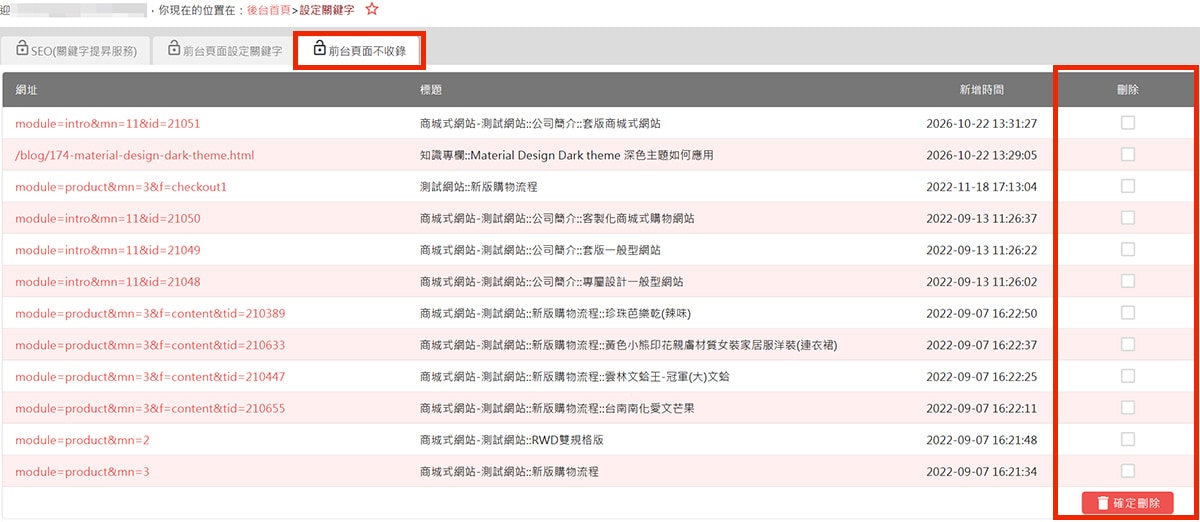Click the star favorite icon in breadcrumb
1200x522 pixels.
pos(372,9)
